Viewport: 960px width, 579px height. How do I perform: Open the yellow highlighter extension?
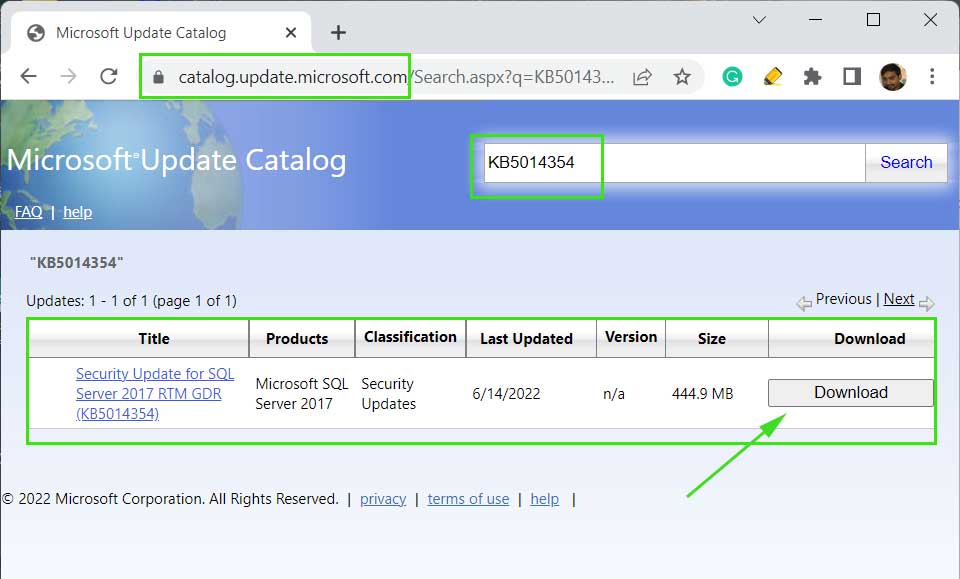pyautogui.click(x=773, y=77)
